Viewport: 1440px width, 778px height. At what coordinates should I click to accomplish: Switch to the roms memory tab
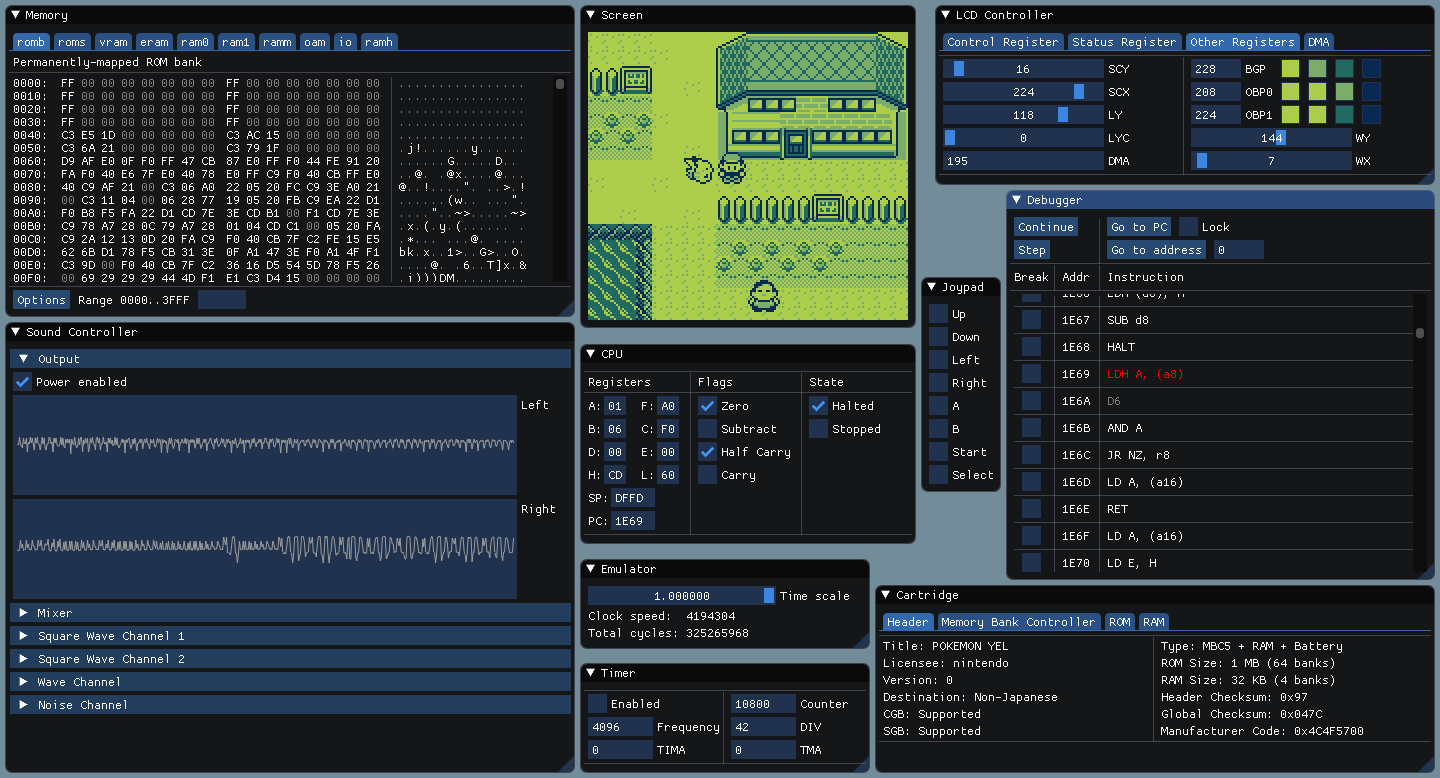pos(71,42)
